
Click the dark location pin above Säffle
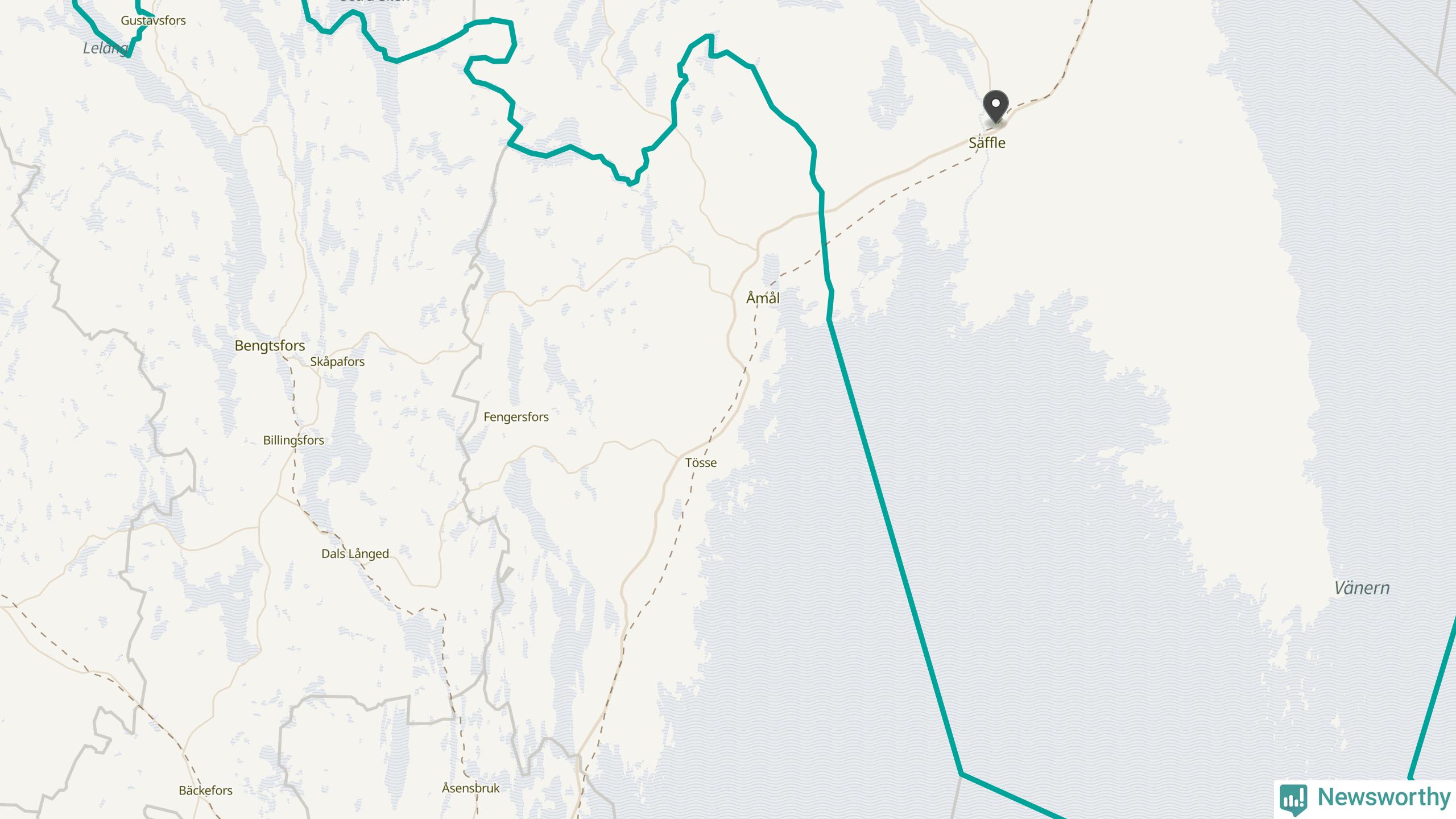coord(996,107)
